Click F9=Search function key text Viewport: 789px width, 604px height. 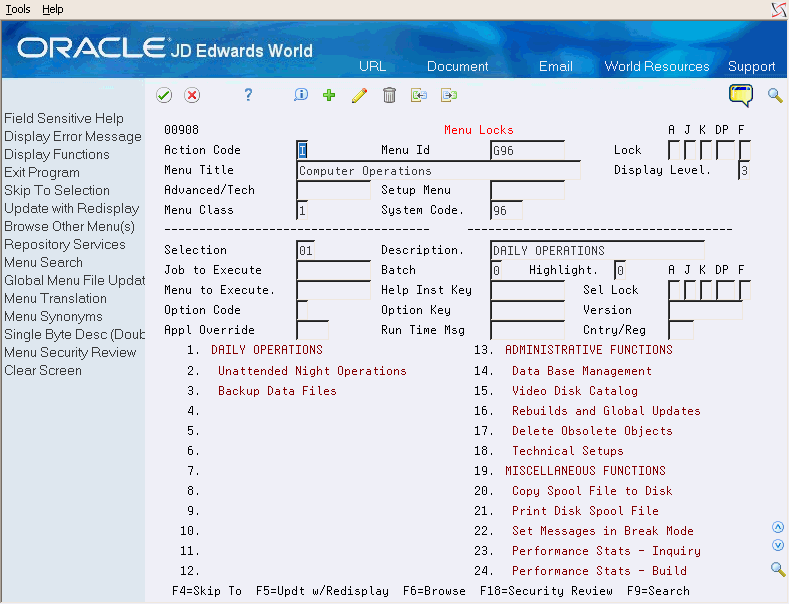[658, 591]
